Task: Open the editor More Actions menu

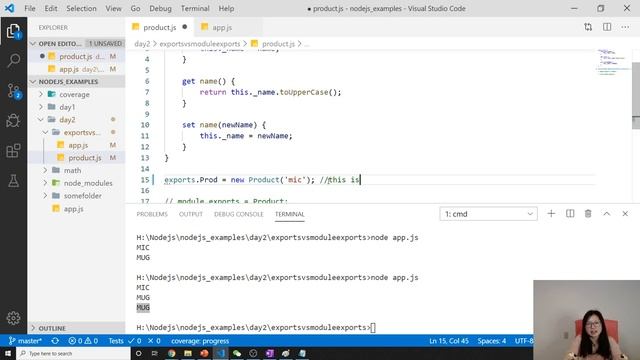Action: pos(625,27)
